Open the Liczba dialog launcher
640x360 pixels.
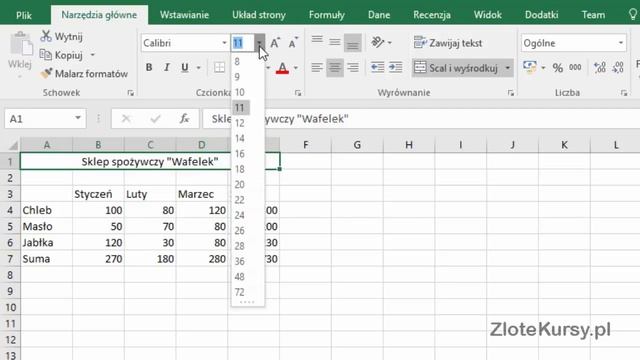624,93
